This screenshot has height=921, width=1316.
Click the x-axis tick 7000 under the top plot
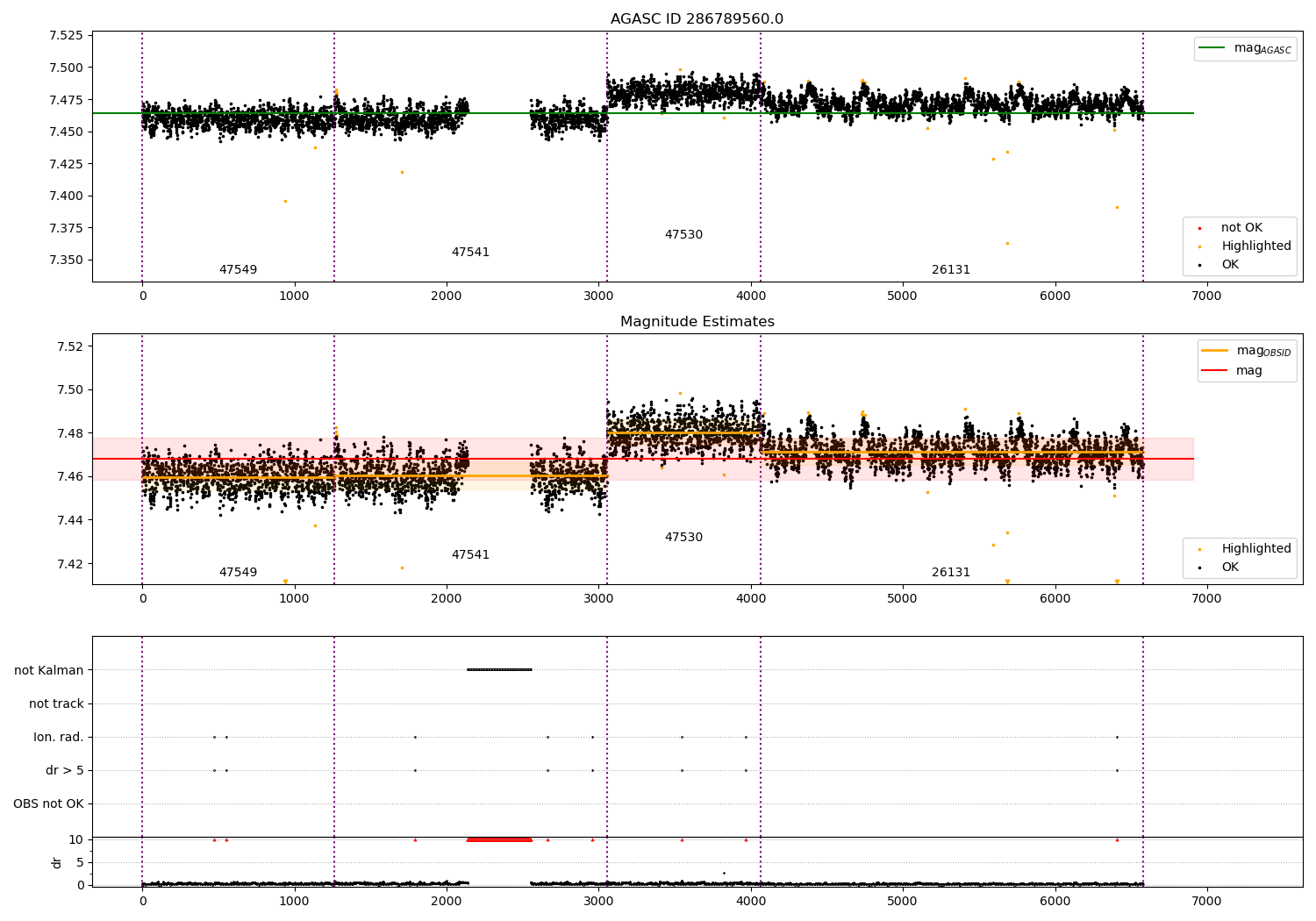pyautogui.click(x=1206, y=296)
